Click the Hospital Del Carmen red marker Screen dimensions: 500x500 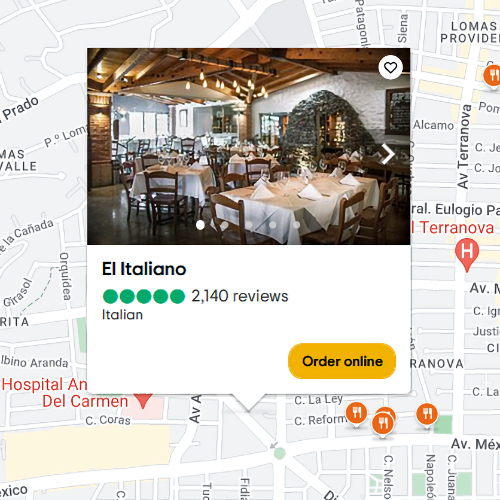click(143, 401)
